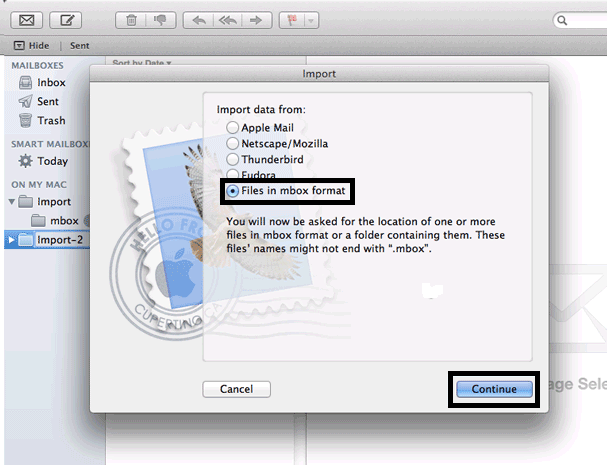Hide the mailbox list

[x=31, y=46]
